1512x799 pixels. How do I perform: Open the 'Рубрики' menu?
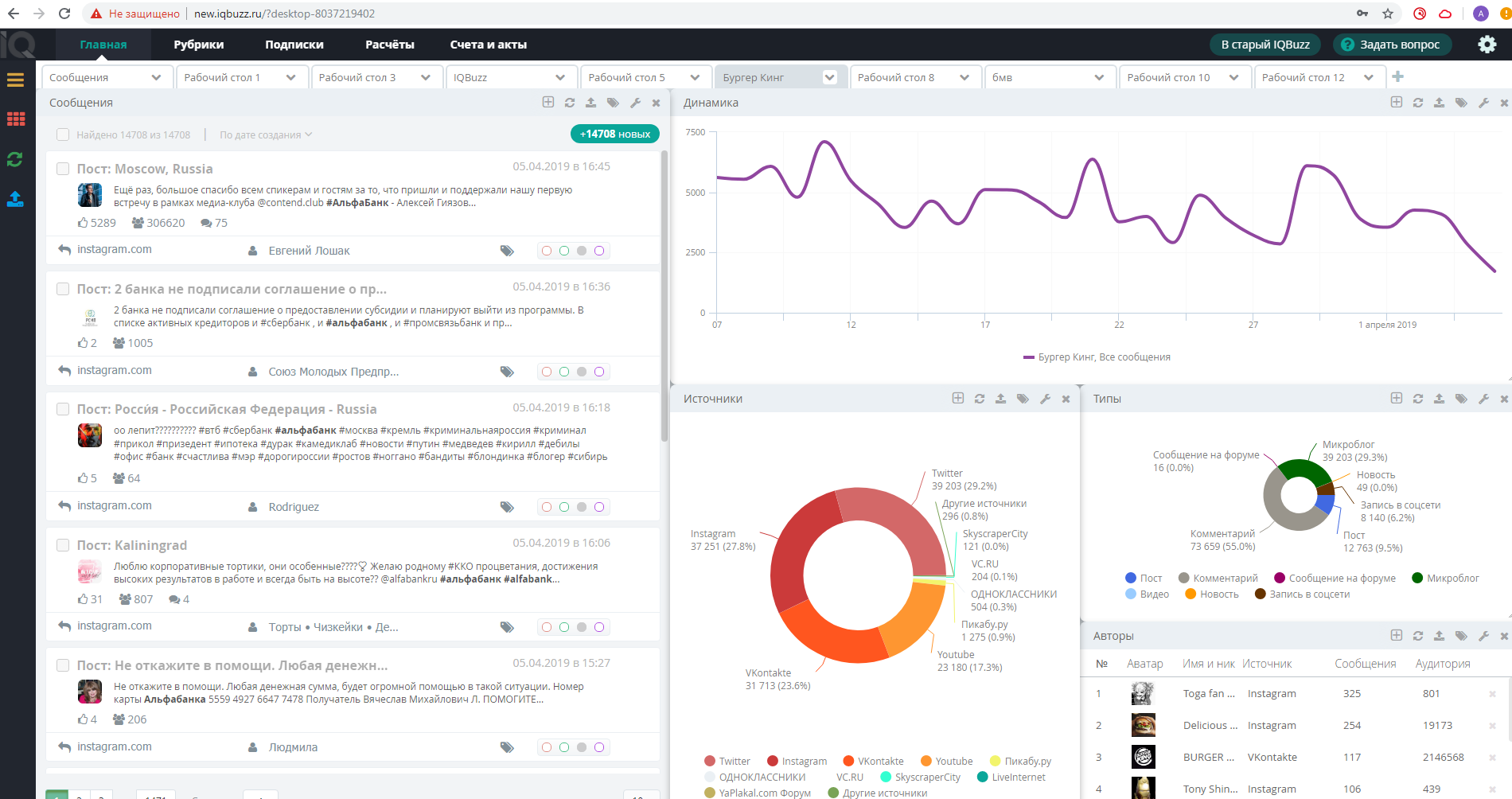[x=199, y=45]
